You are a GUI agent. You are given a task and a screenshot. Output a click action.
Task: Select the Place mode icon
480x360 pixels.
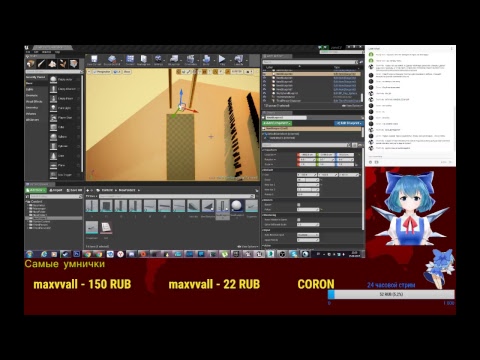click(x=31, y=63)
